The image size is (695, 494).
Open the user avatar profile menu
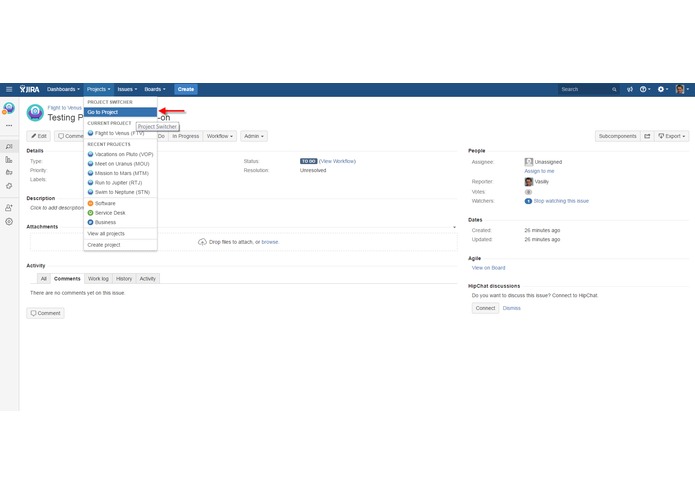(x=682, y=89)
